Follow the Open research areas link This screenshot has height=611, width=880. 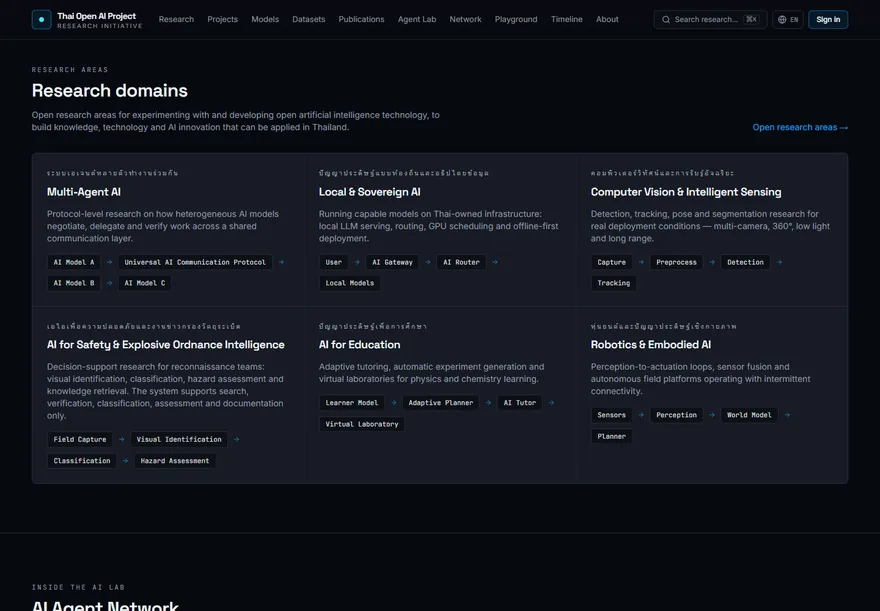[x=800, y=127]
